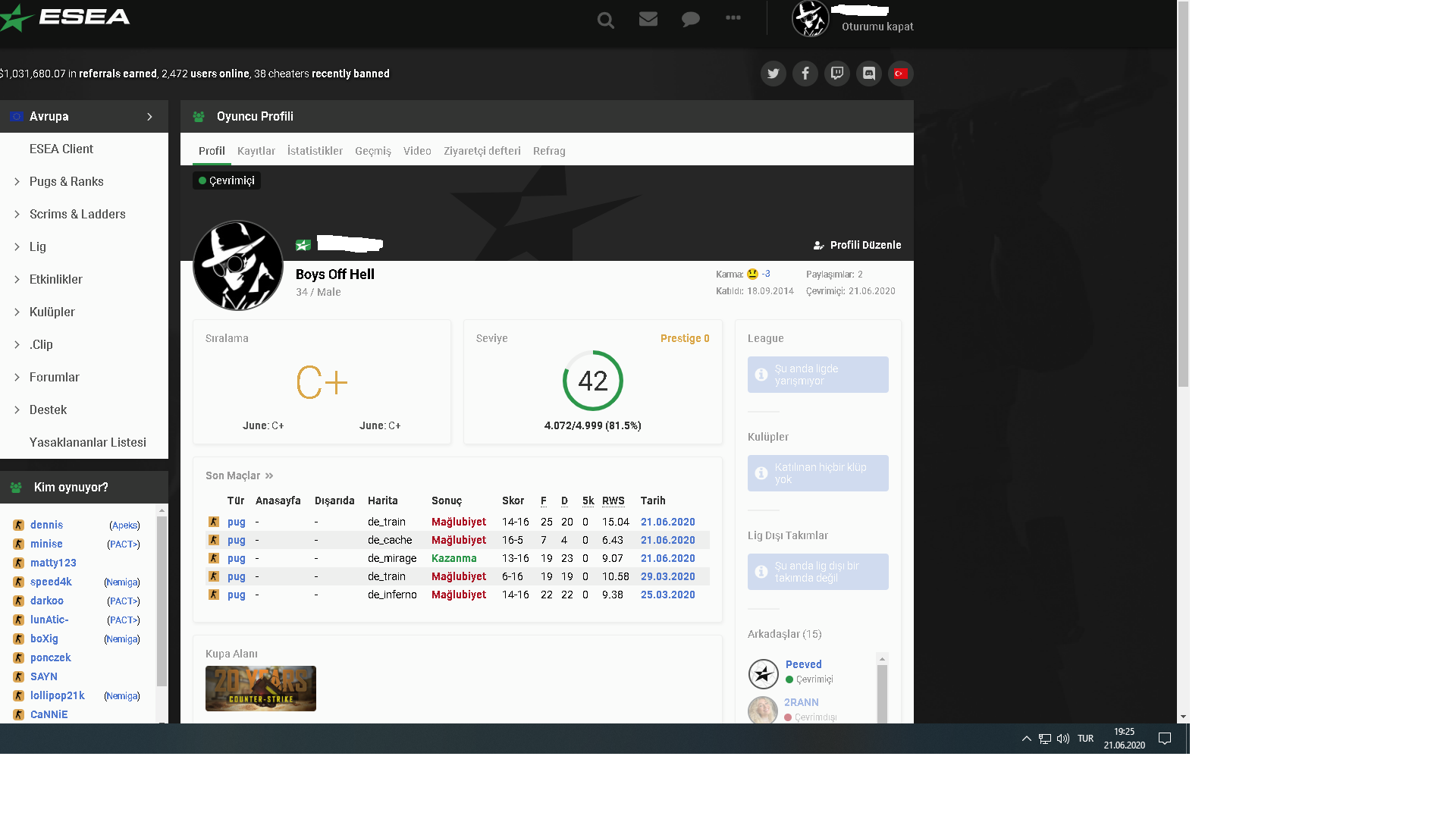This screenshot has height=819, width=1456.
Task: Click the karma smiley face icon
Action: (x=752, y=274)
